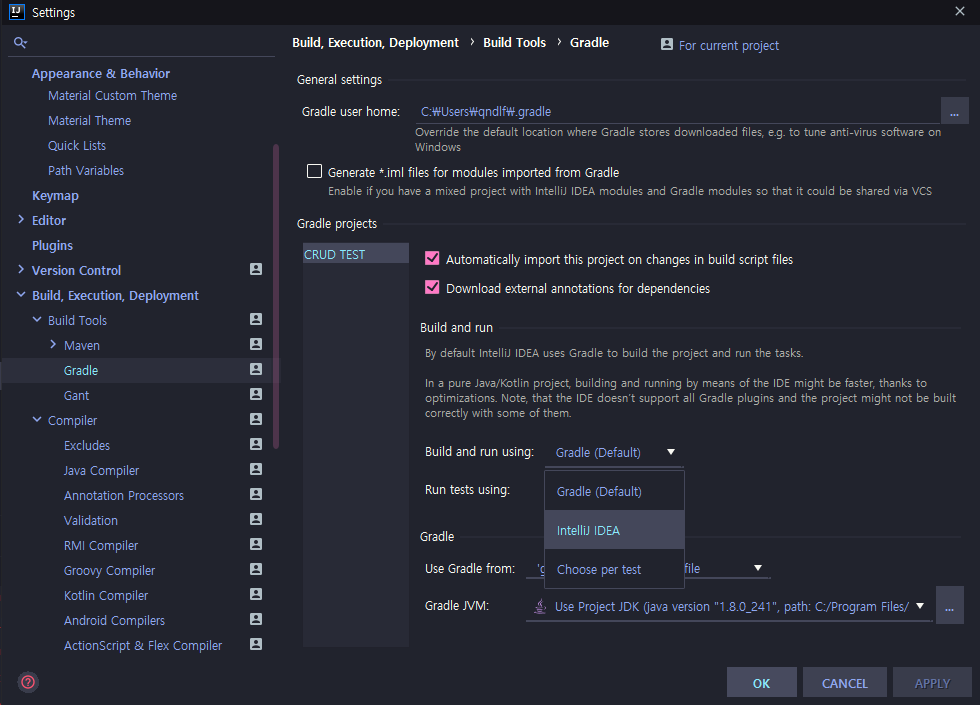Click project-level icon beside Gant
The image size is (980, 705).
(256, 394)
